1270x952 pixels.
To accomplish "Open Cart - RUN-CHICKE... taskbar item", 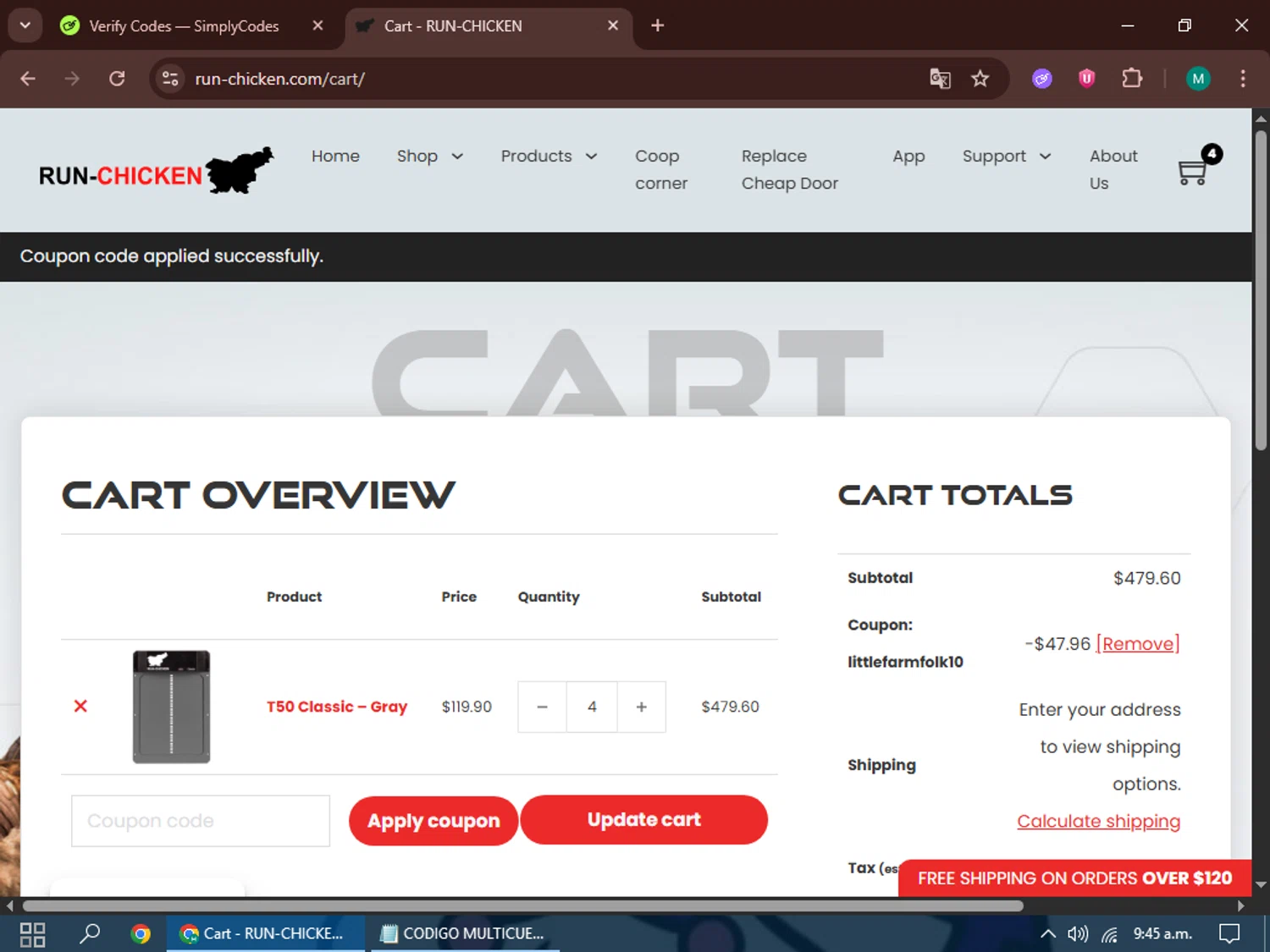I will pos(266,933).
